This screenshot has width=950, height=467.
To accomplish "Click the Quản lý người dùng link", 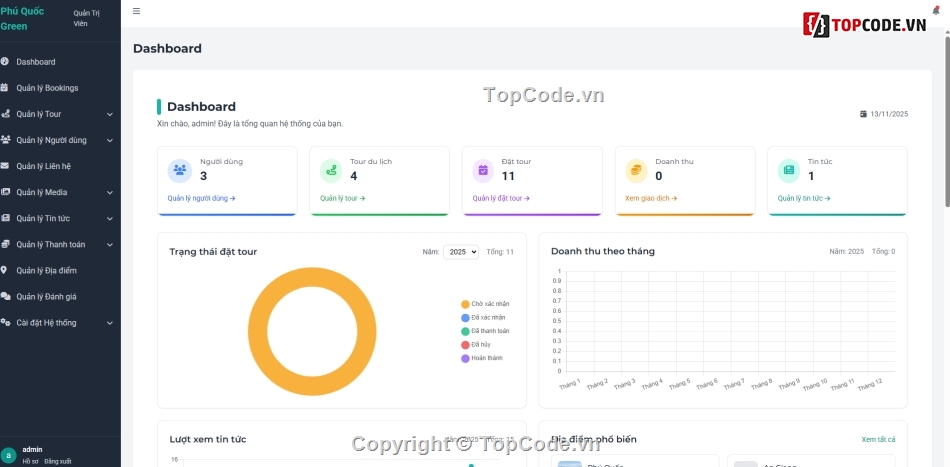I will 201,198.
